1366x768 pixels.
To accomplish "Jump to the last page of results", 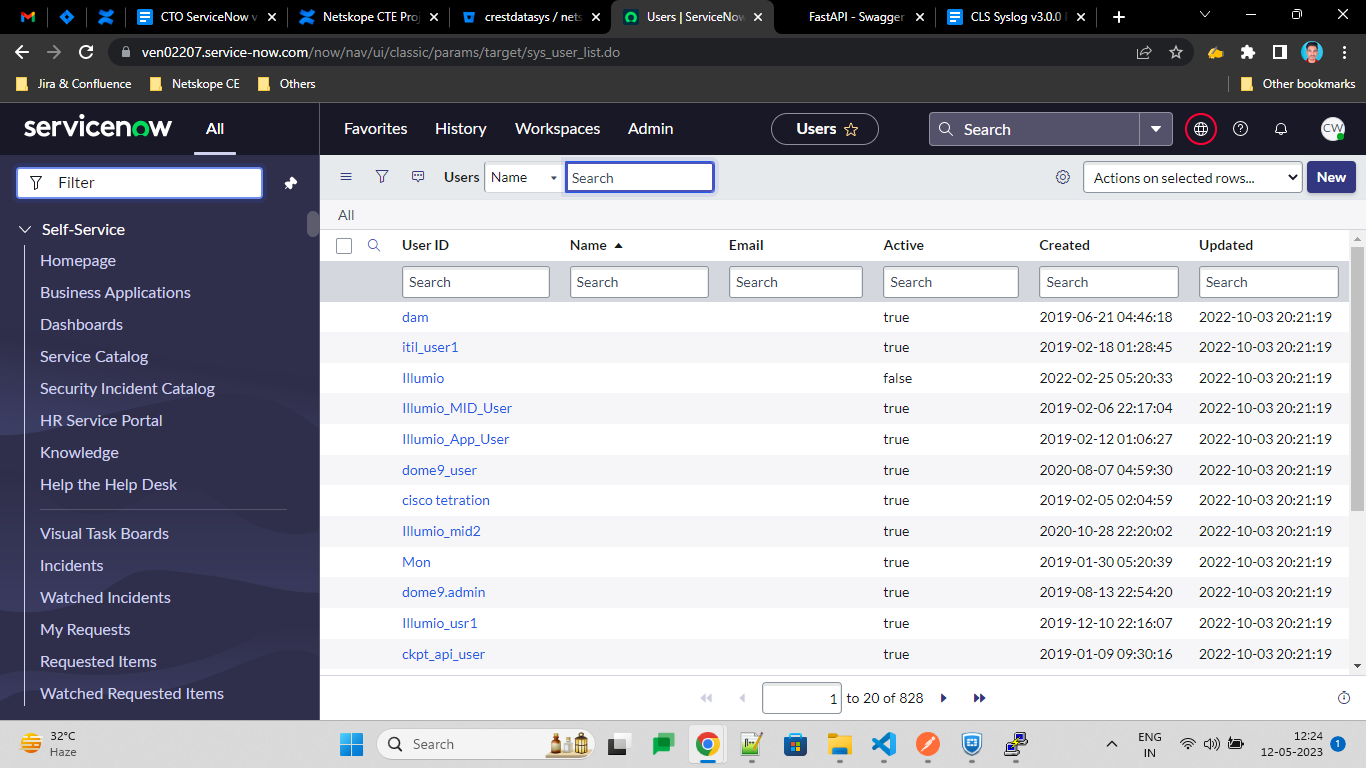I will 979,698.
